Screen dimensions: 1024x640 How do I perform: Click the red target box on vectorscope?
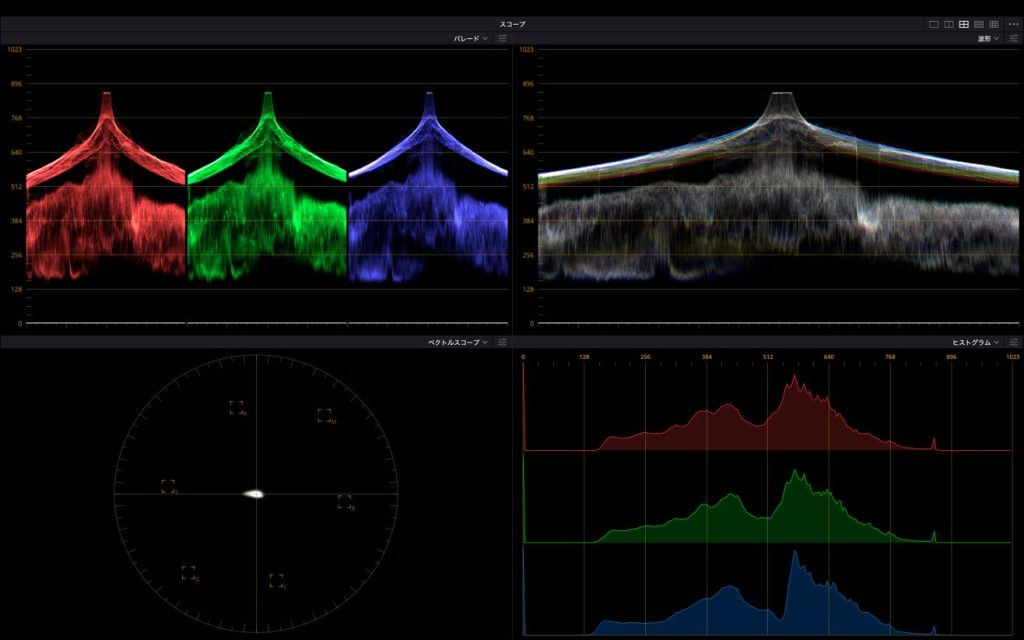pos(236,407)
